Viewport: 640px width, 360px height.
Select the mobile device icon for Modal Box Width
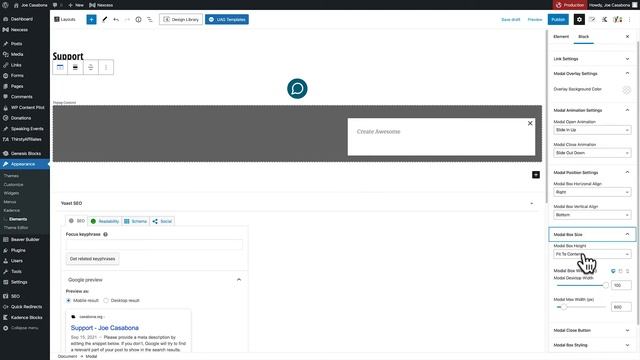point(628,271)
